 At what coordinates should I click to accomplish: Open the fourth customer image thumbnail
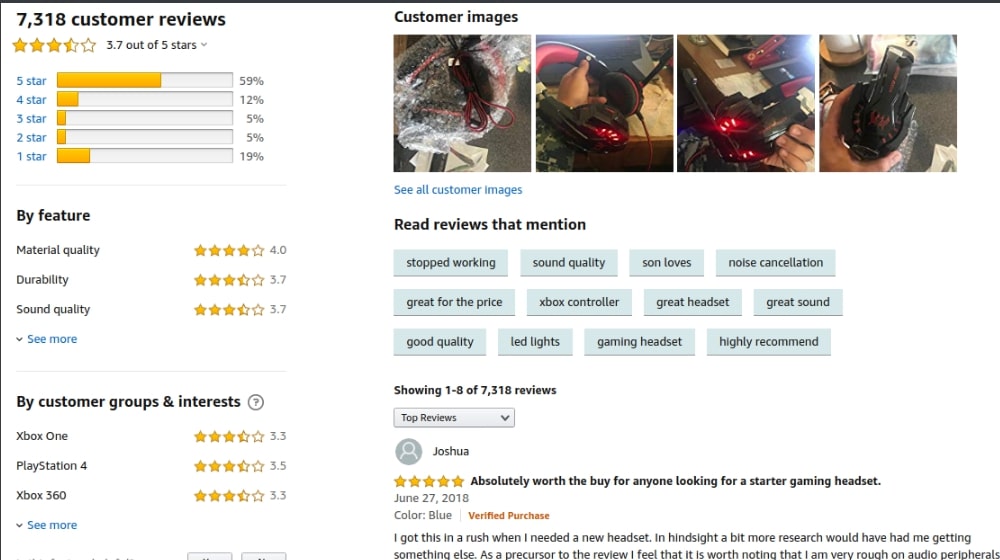tap(888, 103)
